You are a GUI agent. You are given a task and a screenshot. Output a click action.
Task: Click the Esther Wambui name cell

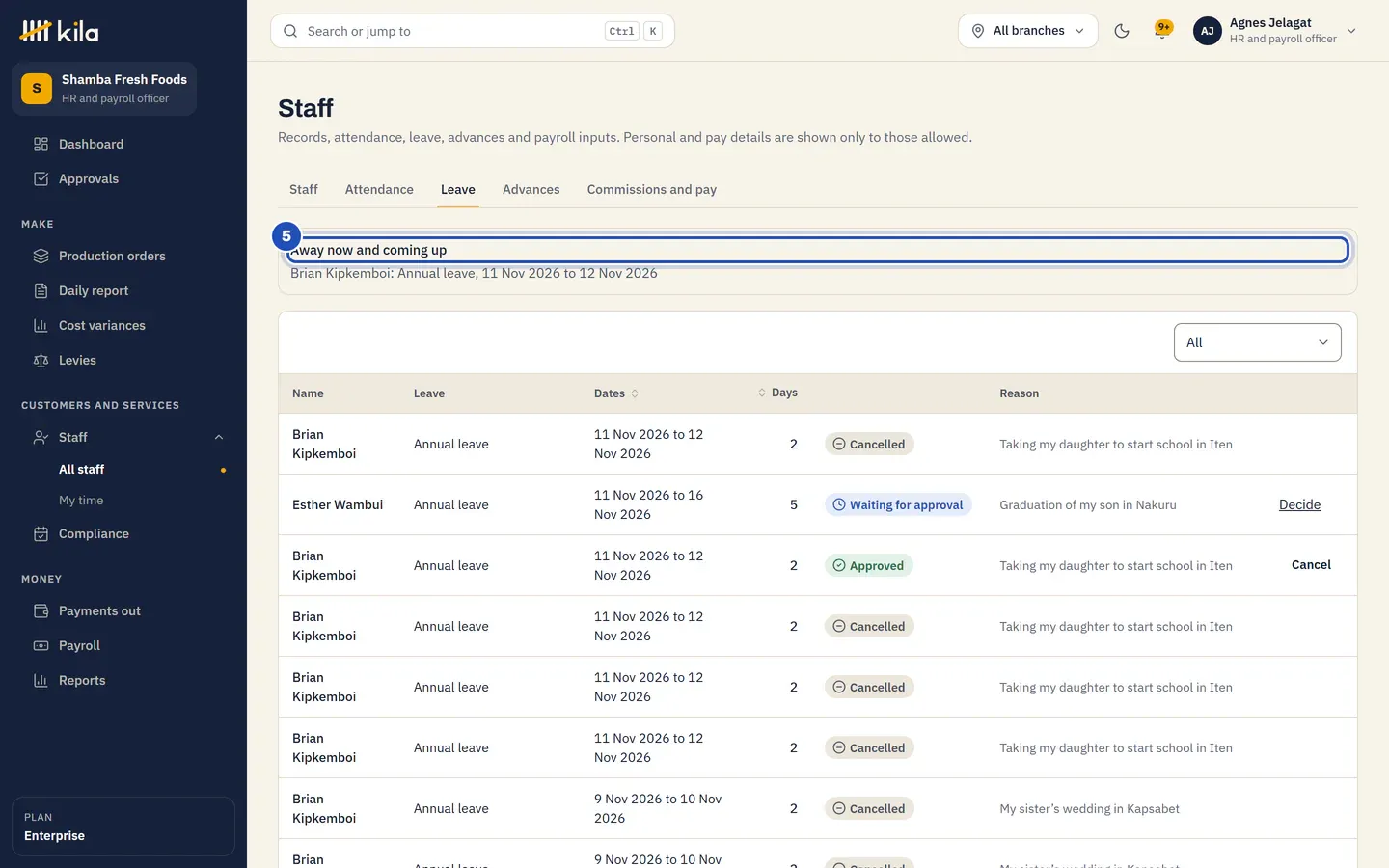[x=338, y=505]
